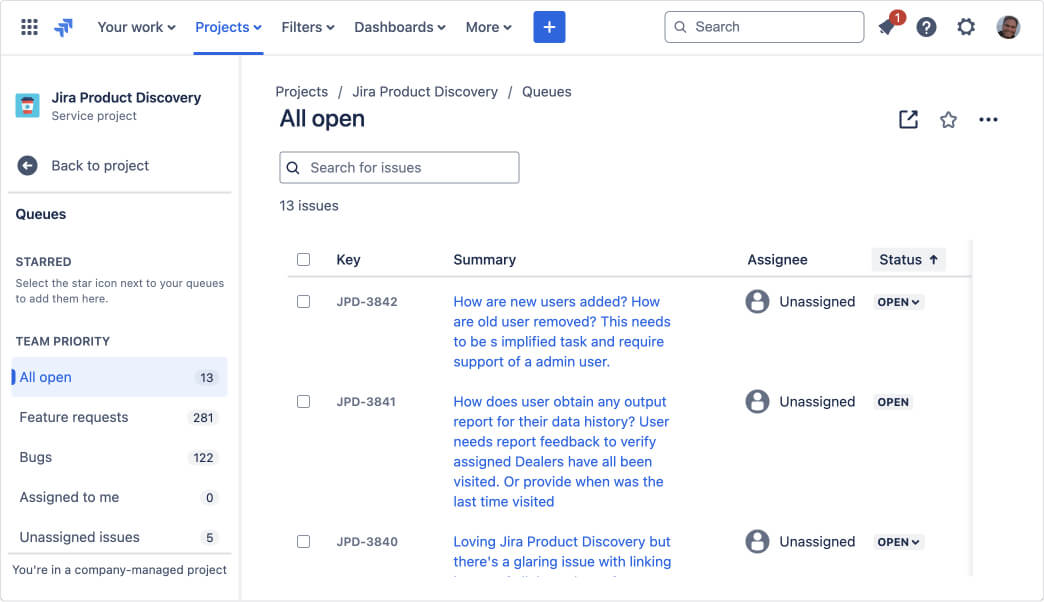
Task: Toggle the select-all checkbox in header
Action: (x=304, y=260)
